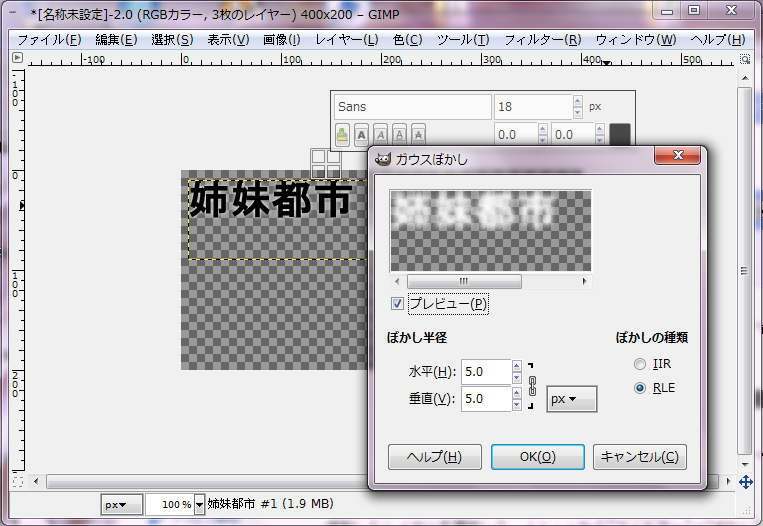
Task: Open the 編集(E) menu
Action: (116, 39)
